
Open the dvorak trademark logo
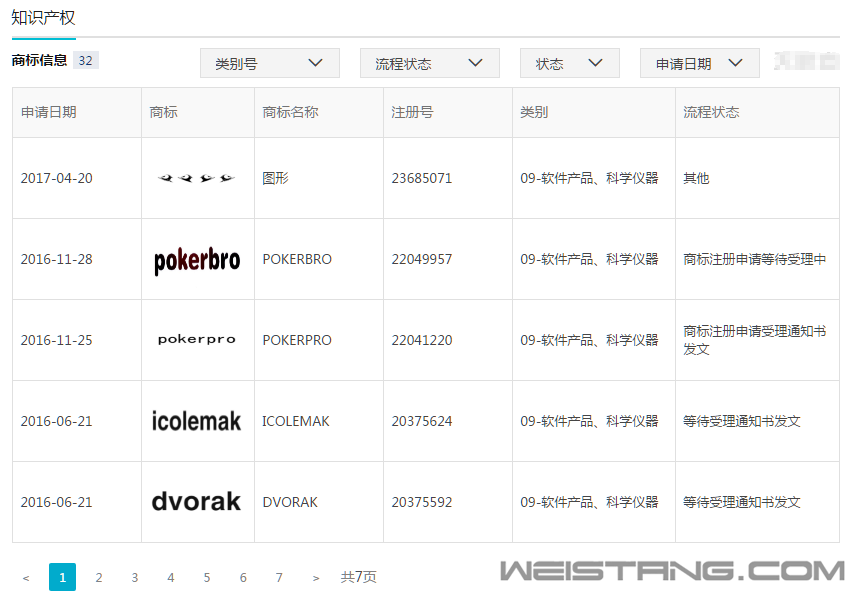[196, 502]
